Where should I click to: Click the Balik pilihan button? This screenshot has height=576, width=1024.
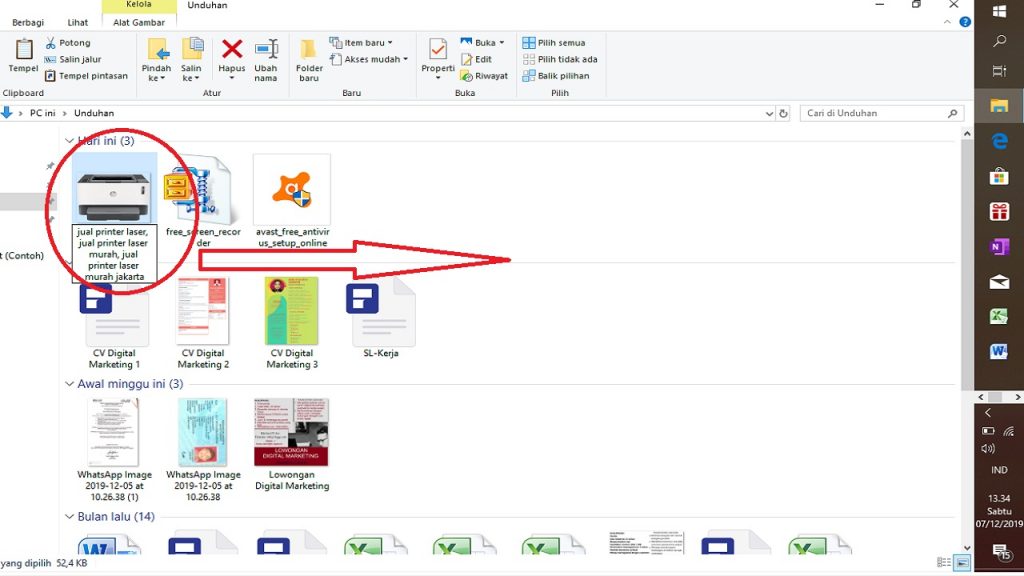tap(555, 76)
